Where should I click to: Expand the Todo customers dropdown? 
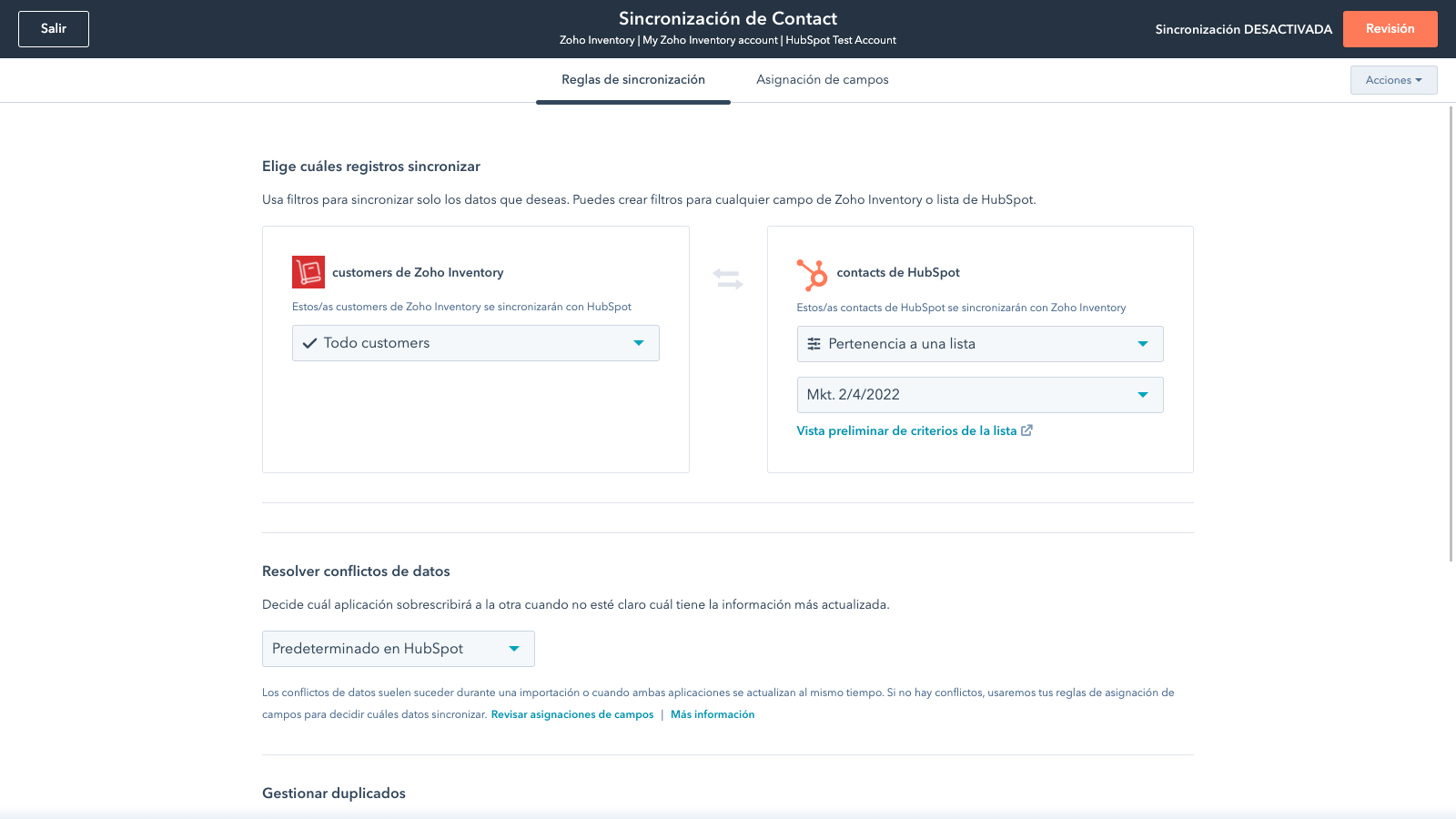pyautogui.click(x=637, y=343)
